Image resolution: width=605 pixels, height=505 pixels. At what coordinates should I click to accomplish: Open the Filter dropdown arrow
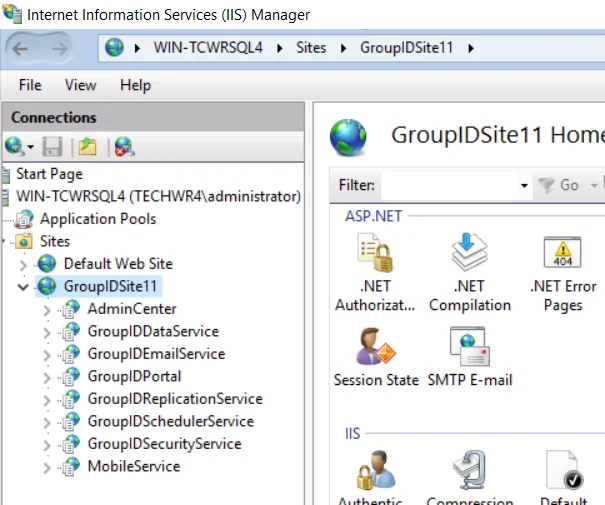(x=524, y=186)
